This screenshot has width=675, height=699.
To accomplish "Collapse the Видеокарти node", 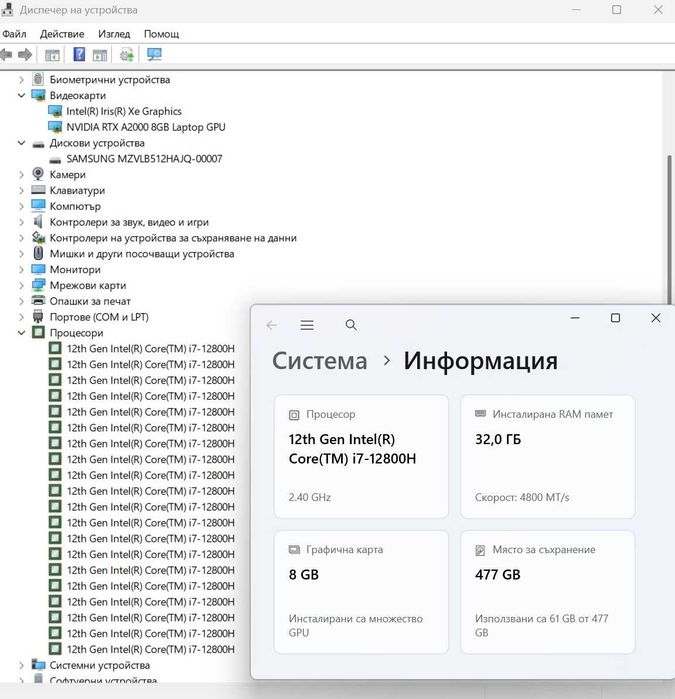I will tap(21, 95).
